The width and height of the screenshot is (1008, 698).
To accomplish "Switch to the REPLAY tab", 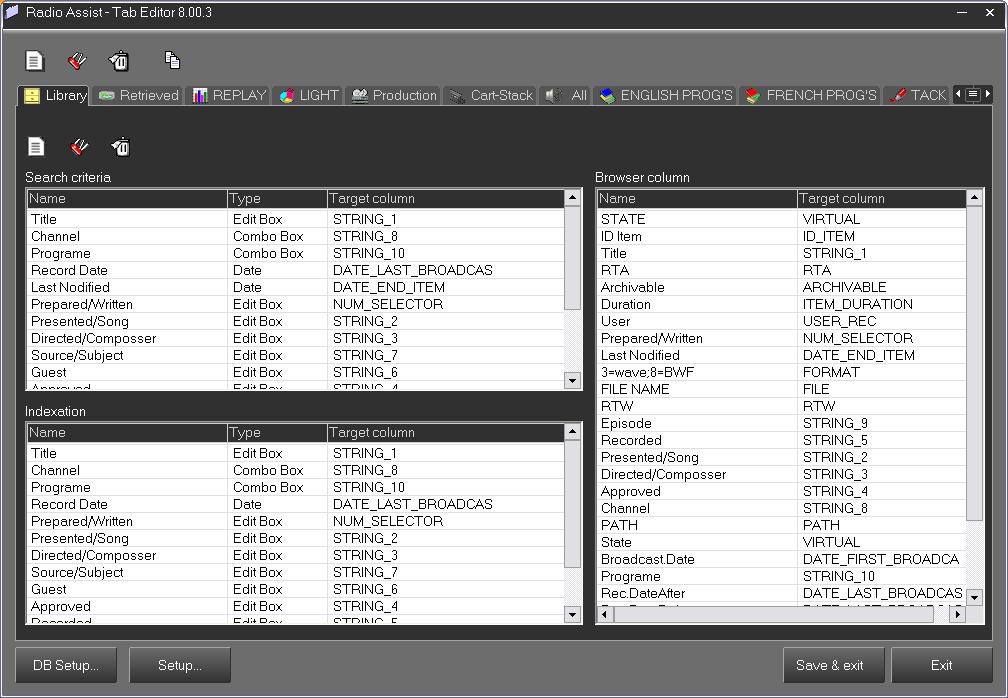I will click(229, 96).
